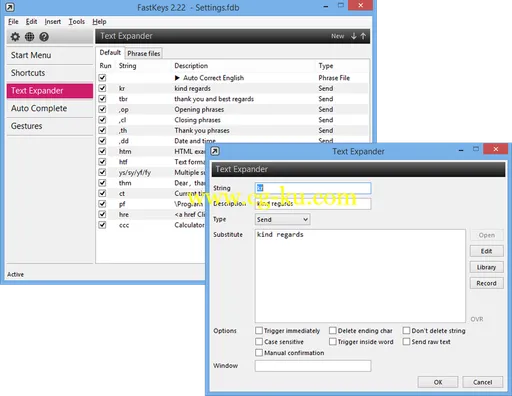Click the globe icon in FastKeys toolbar
Viewport: 512px width, 396px height.
tap(29, 37)
